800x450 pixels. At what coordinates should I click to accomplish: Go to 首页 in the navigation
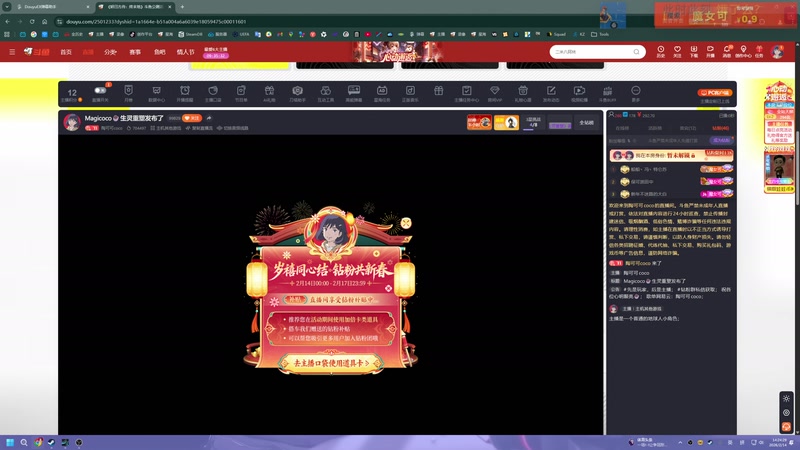pos(66,52)
